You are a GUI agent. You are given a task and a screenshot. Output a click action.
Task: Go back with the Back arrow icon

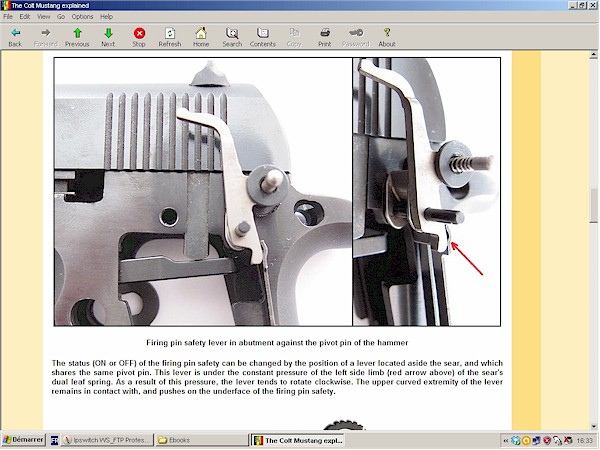(x=15, y=33)
